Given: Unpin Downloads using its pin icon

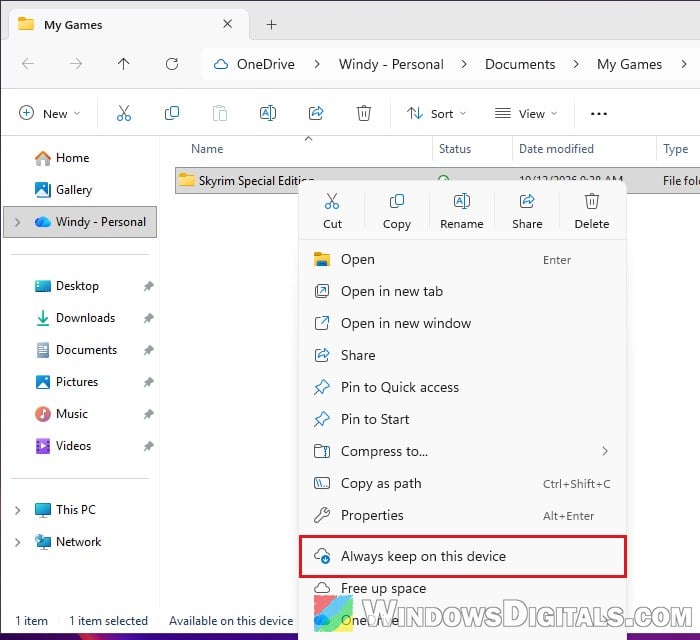Looking at the screenshot, I should point(148,318).
